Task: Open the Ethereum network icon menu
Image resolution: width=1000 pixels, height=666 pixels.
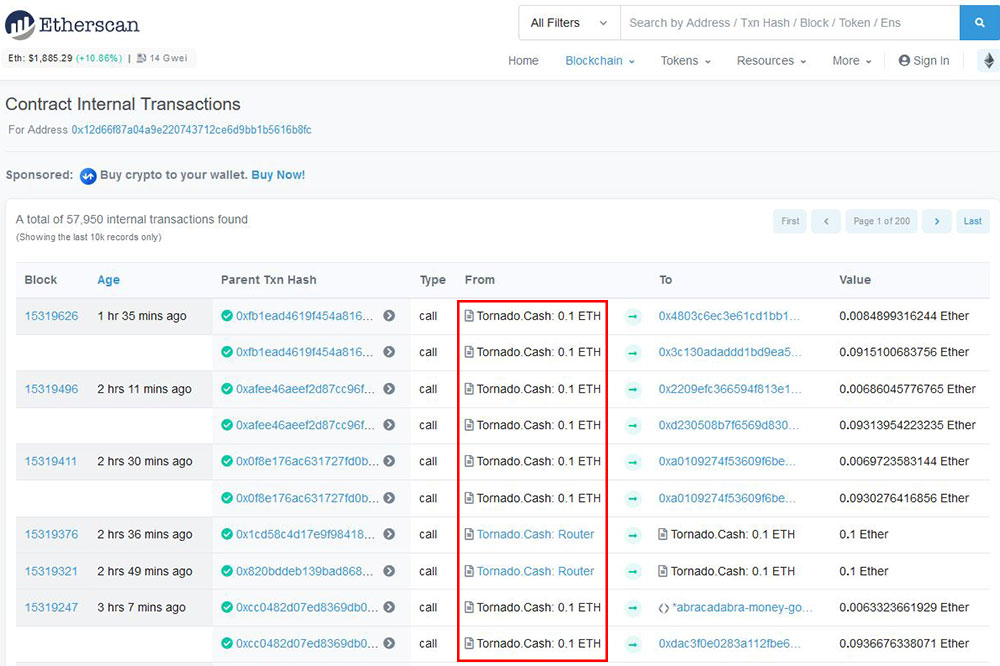Action: point(989,61)
